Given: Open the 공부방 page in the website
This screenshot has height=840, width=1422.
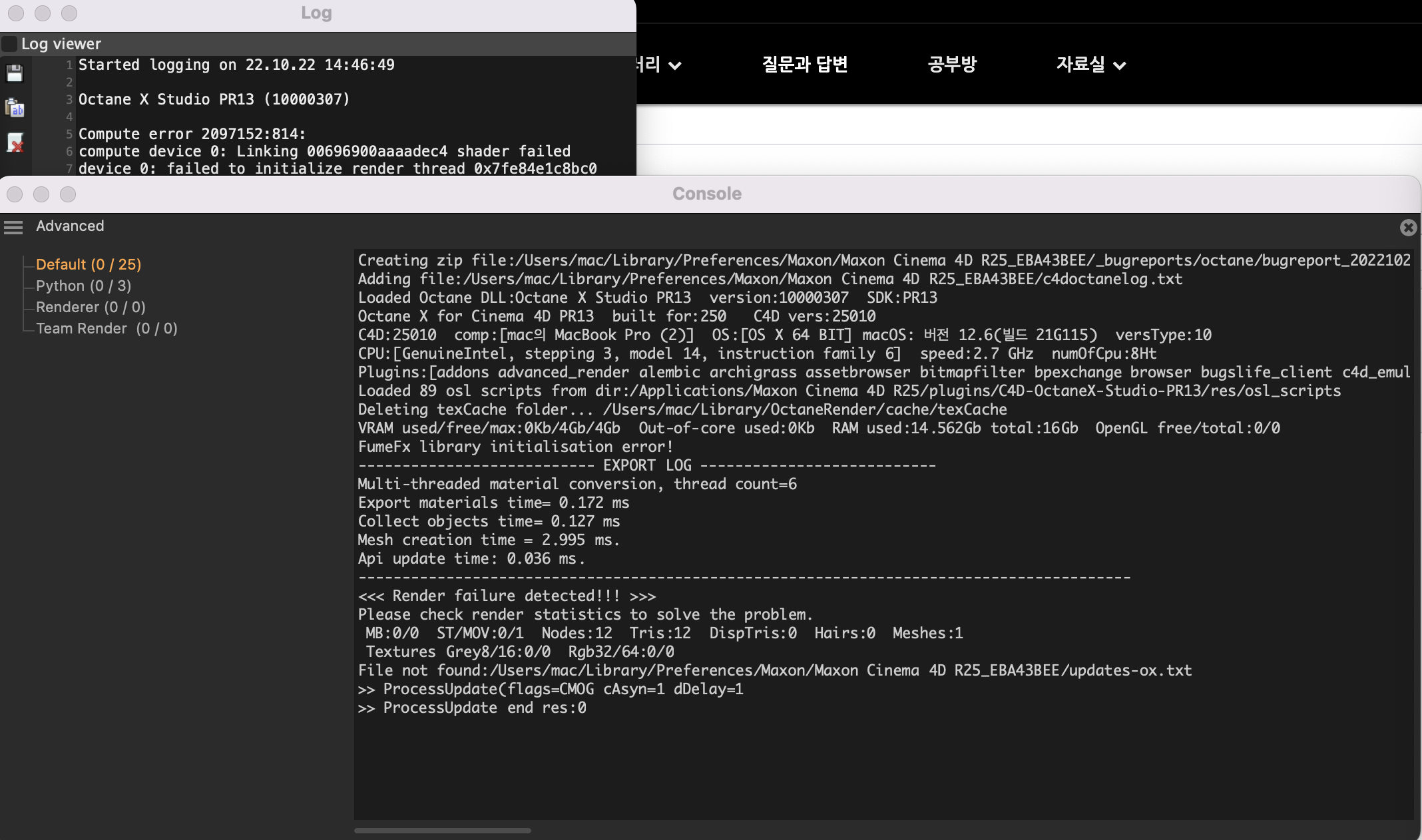Looking at the screenshot, I should (x=952, y=65).
